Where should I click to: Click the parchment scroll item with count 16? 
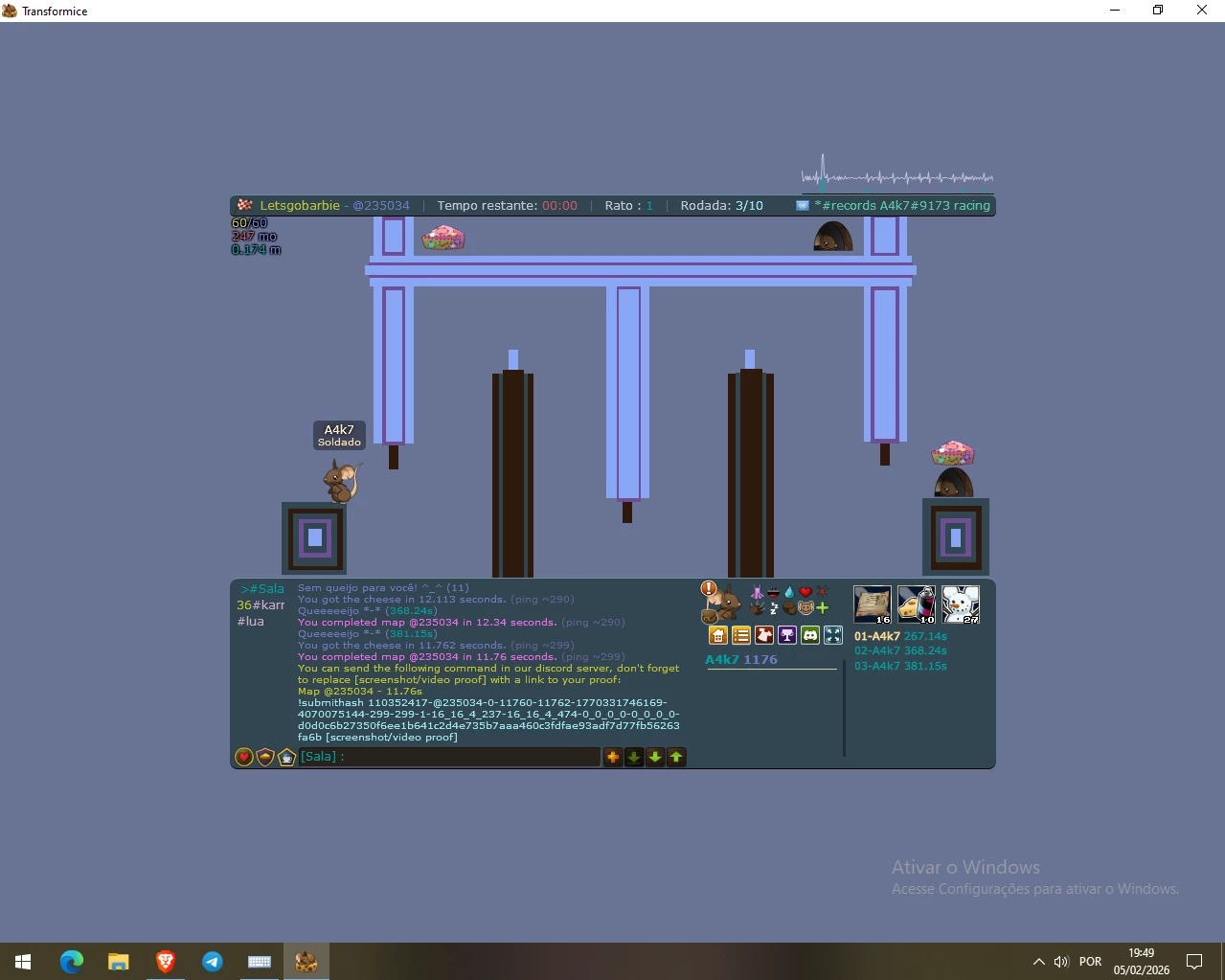click(873, 604)
